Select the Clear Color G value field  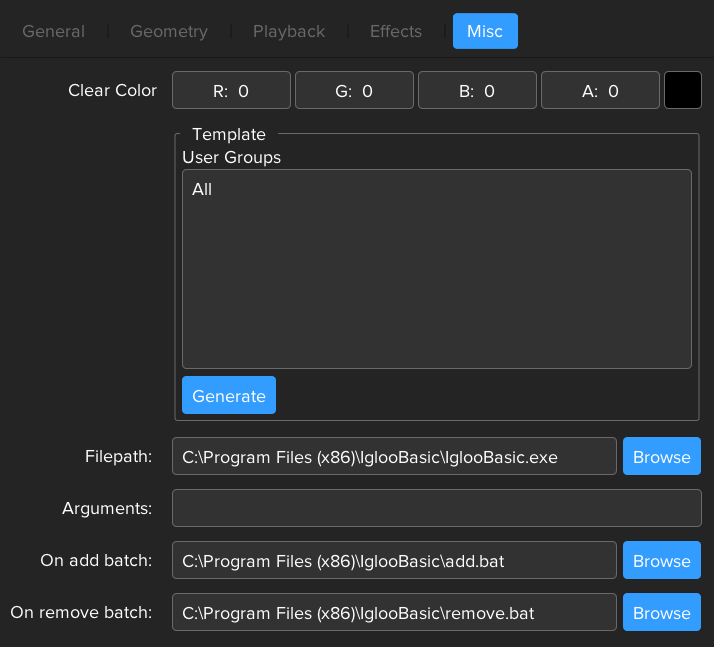(354, 90)
